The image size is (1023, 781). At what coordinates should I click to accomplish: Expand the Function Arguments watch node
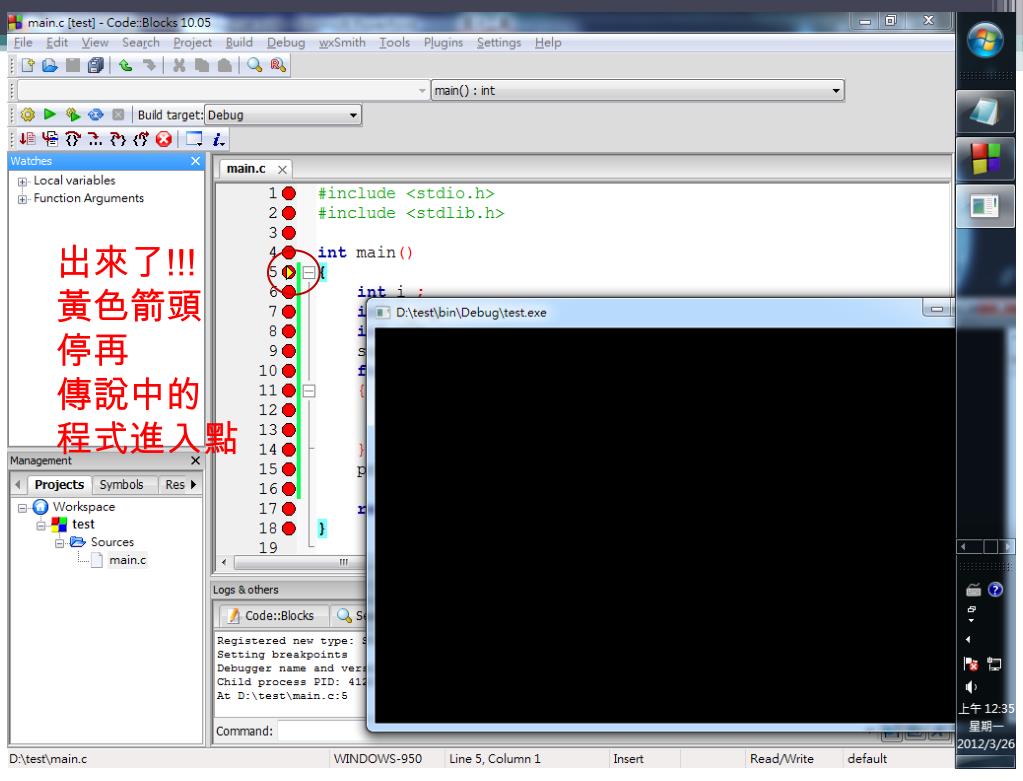22,199
